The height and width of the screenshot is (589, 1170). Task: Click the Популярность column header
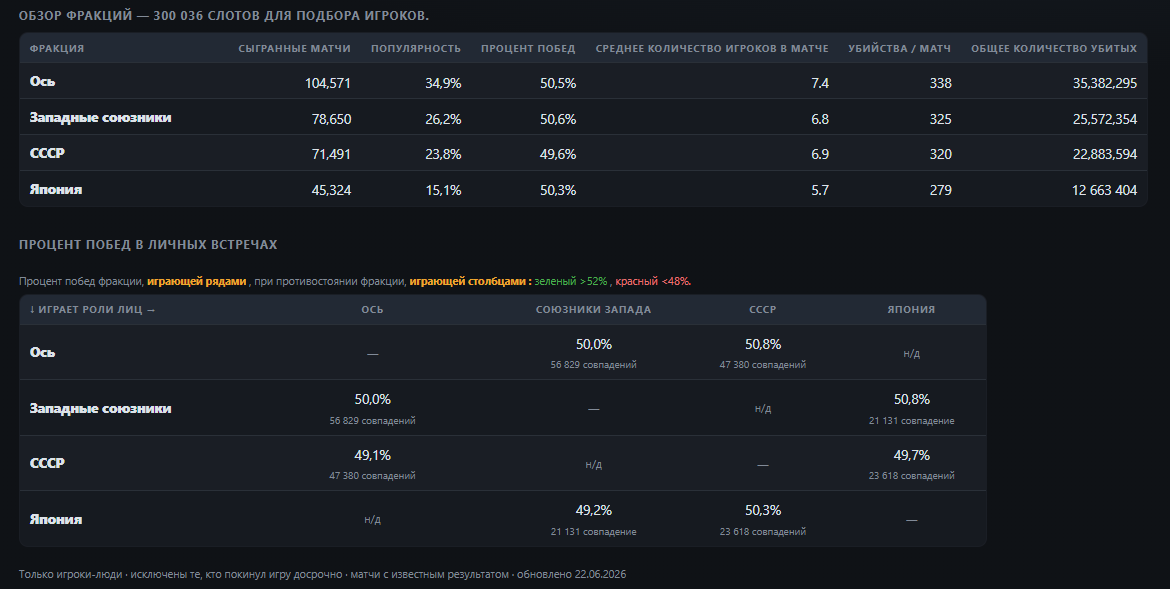[416, 49]
